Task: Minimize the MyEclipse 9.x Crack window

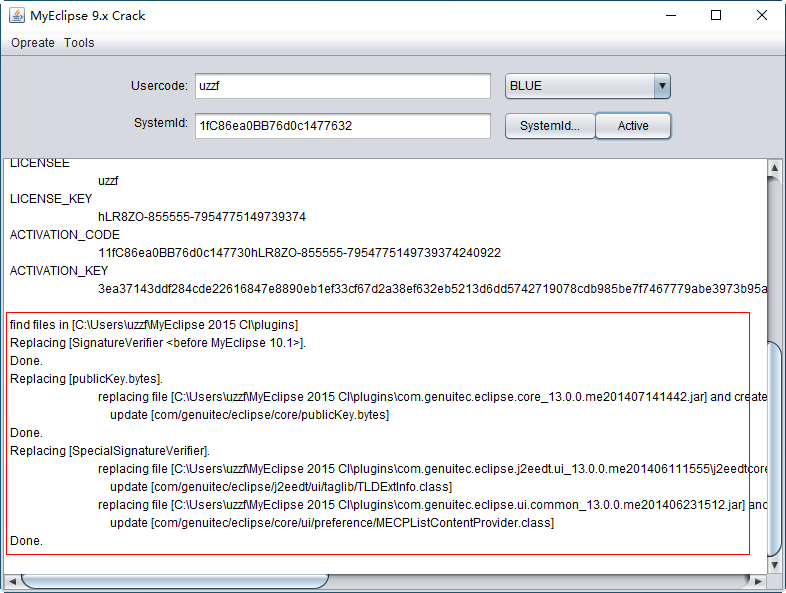Action: 669,16
